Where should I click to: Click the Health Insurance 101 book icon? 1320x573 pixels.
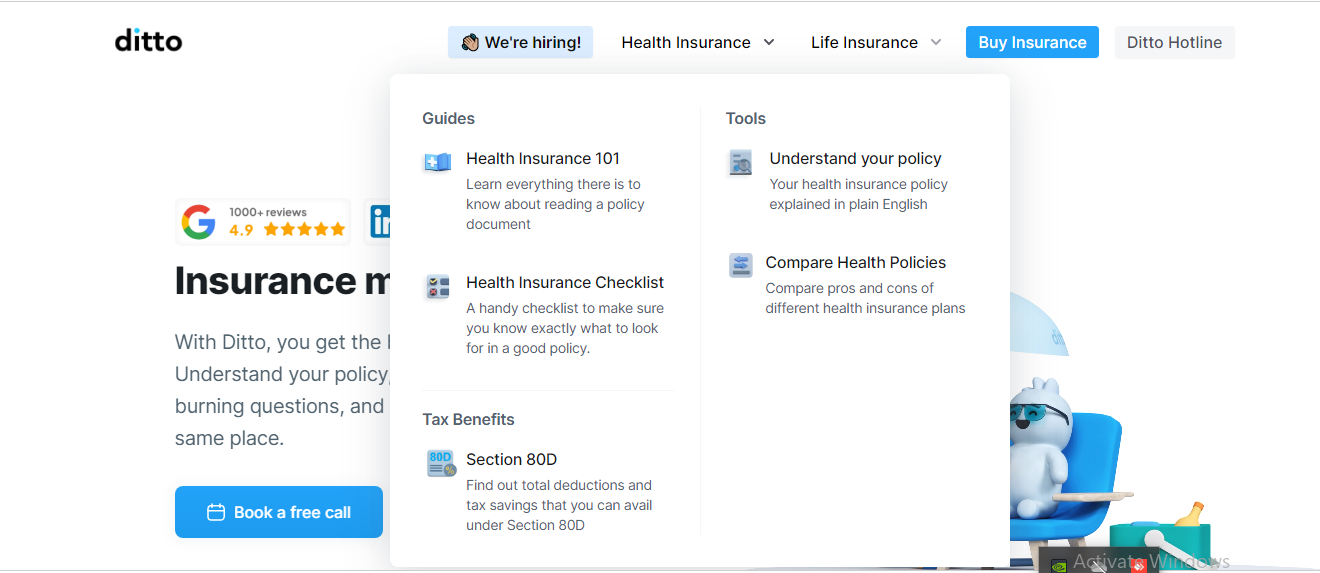[x=437, y=162]
